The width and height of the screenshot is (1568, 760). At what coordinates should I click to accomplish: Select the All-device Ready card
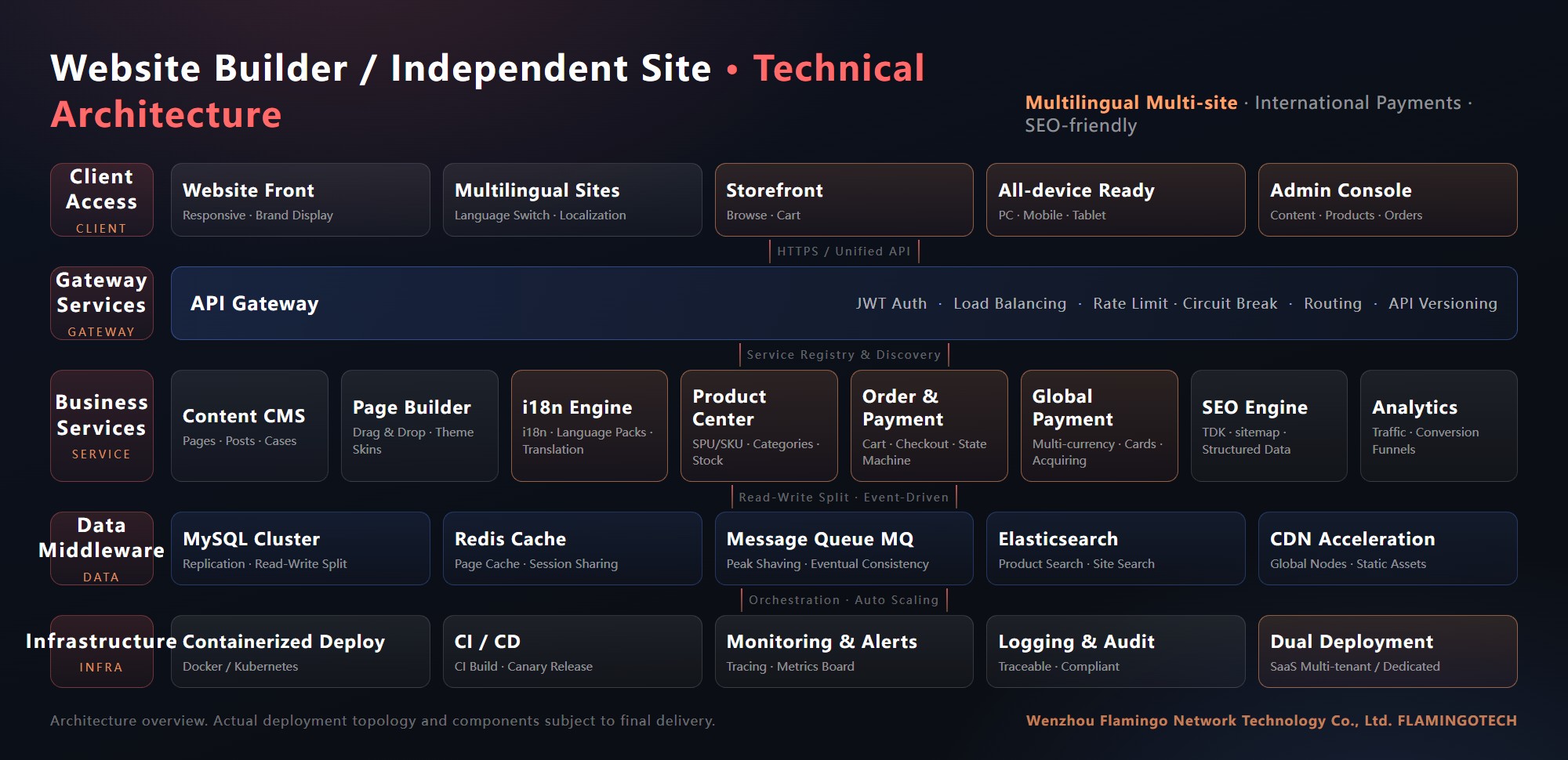1116,200
